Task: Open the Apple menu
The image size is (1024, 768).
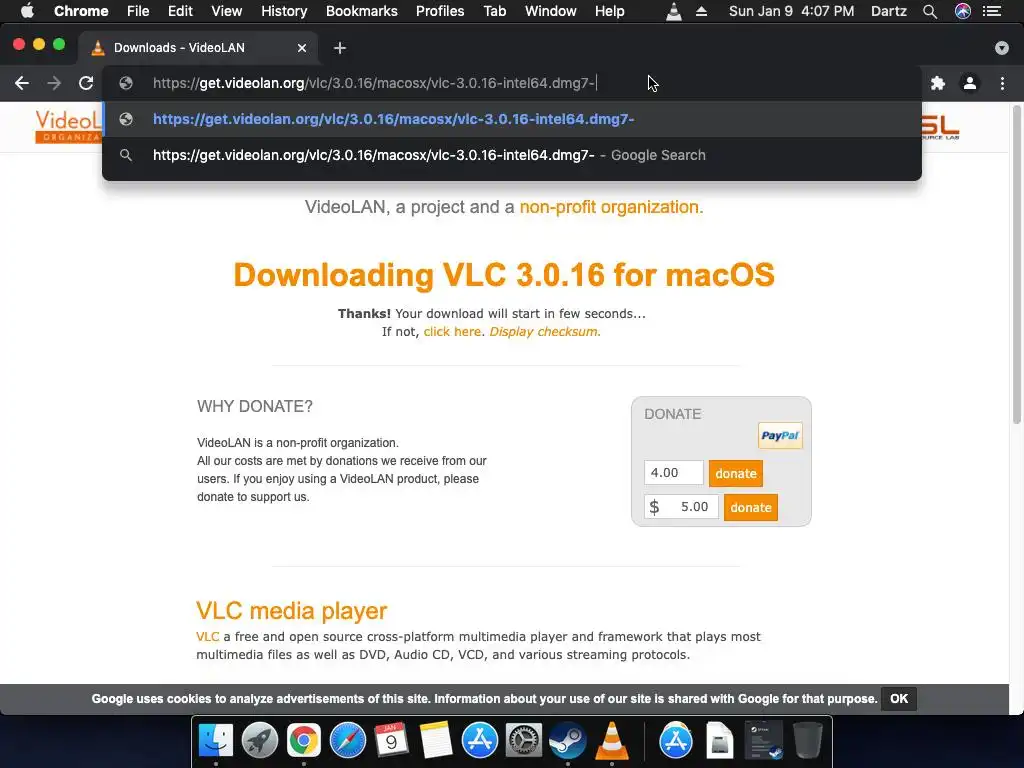Action: tap(27, 11)
